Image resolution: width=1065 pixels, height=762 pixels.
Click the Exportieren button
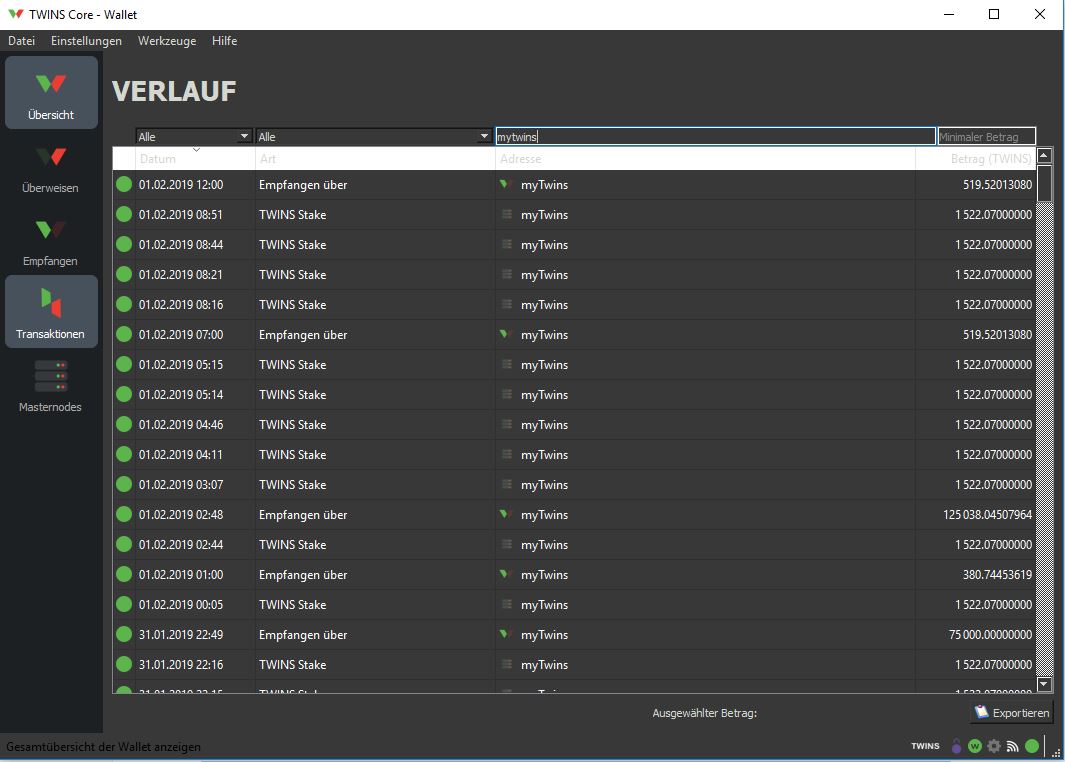coord(1012,712)
